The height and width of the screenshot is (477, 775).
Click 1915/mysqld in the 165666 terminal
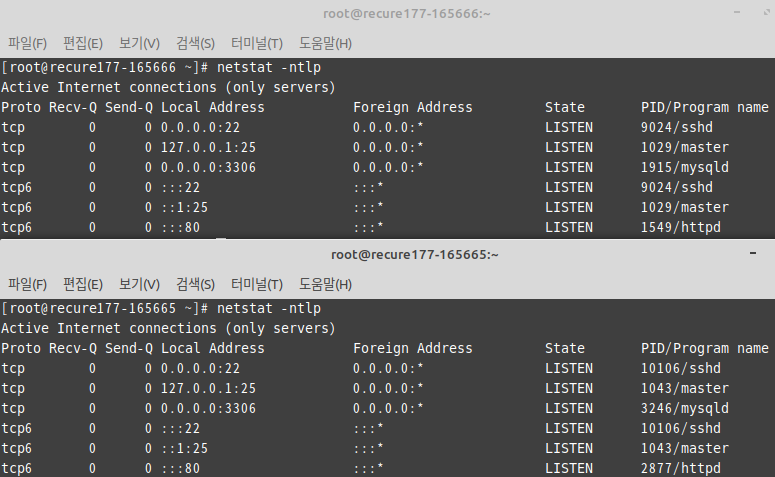tap(685, 168)
